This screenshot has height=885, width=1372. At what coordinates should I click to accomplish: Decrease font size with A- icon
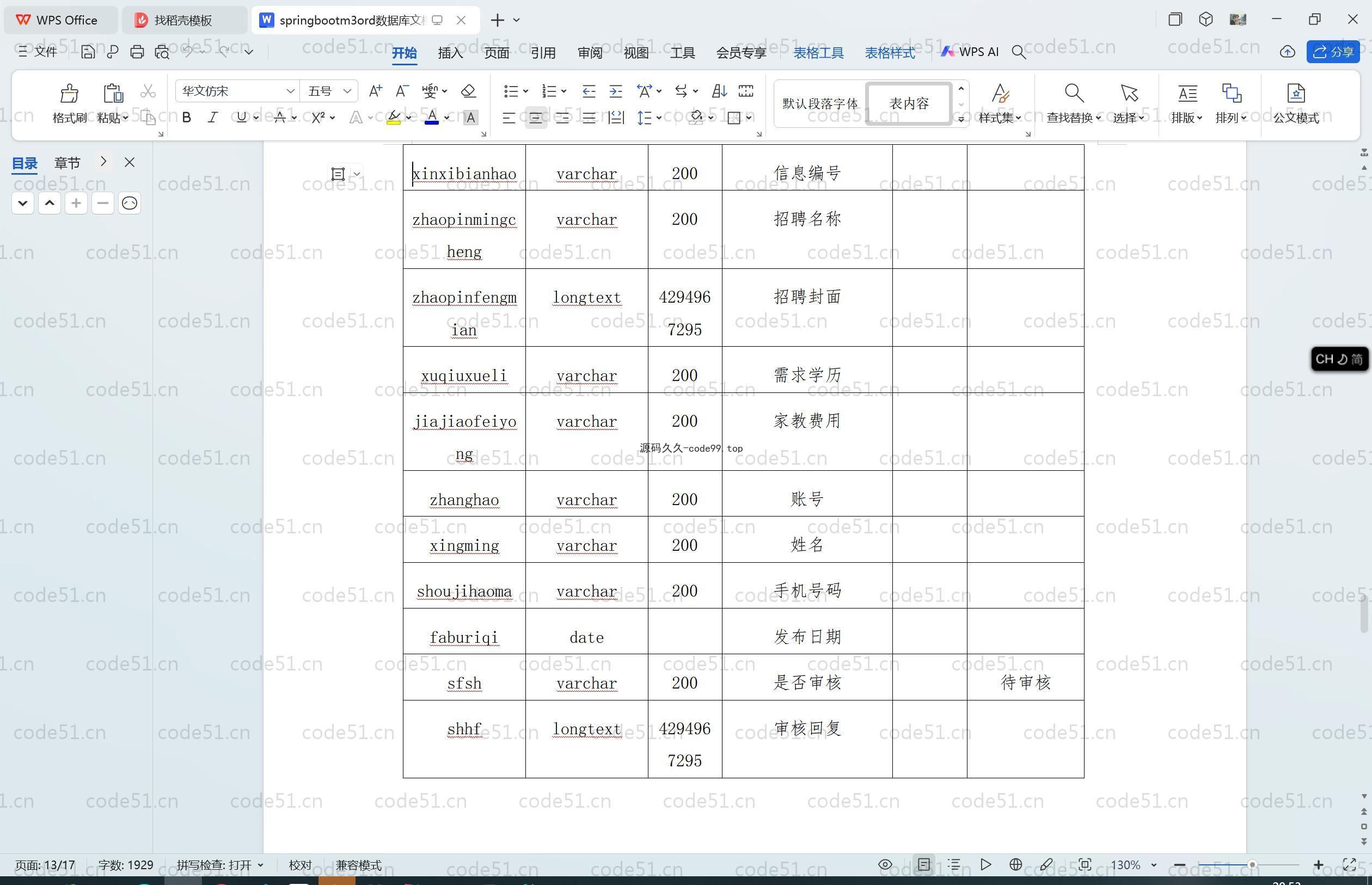pyautogui.click(x=402, y=91)
